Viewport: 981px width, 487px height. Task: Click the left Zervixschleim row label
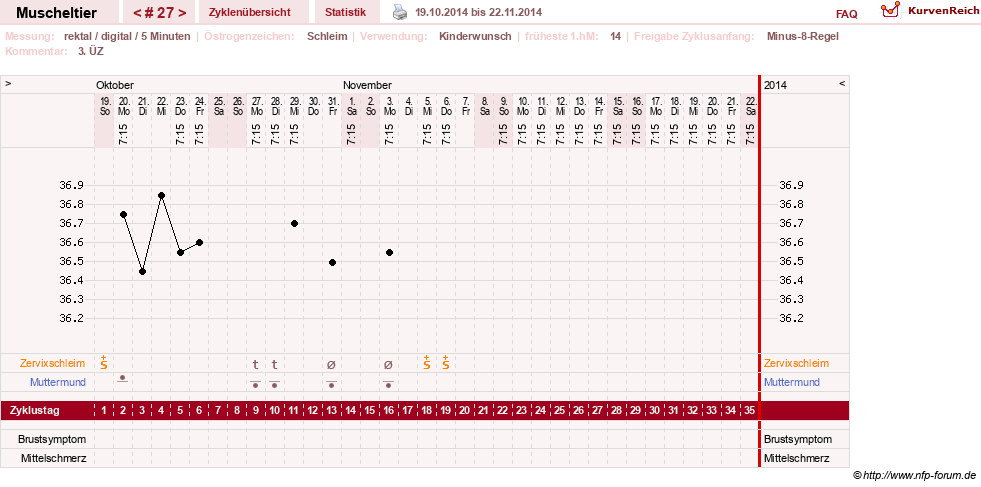[53, 363]
